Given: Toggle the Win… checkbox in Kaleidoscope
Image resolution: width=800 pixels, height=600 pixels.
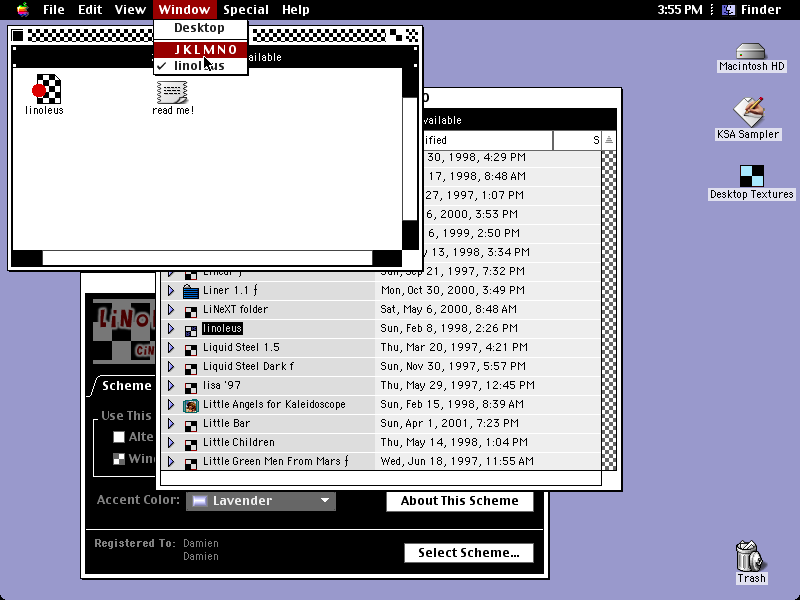Looking at the screenshot, I should point(119,459).
